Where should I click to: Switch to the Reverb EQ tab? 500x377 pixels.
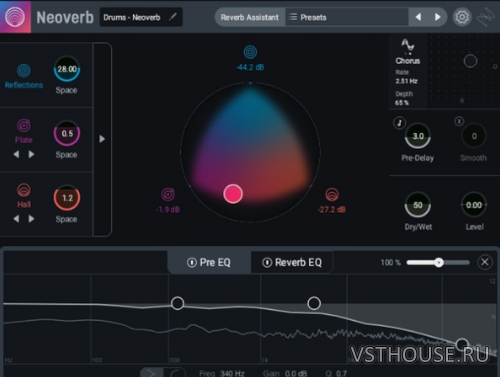tap(292, 262)
